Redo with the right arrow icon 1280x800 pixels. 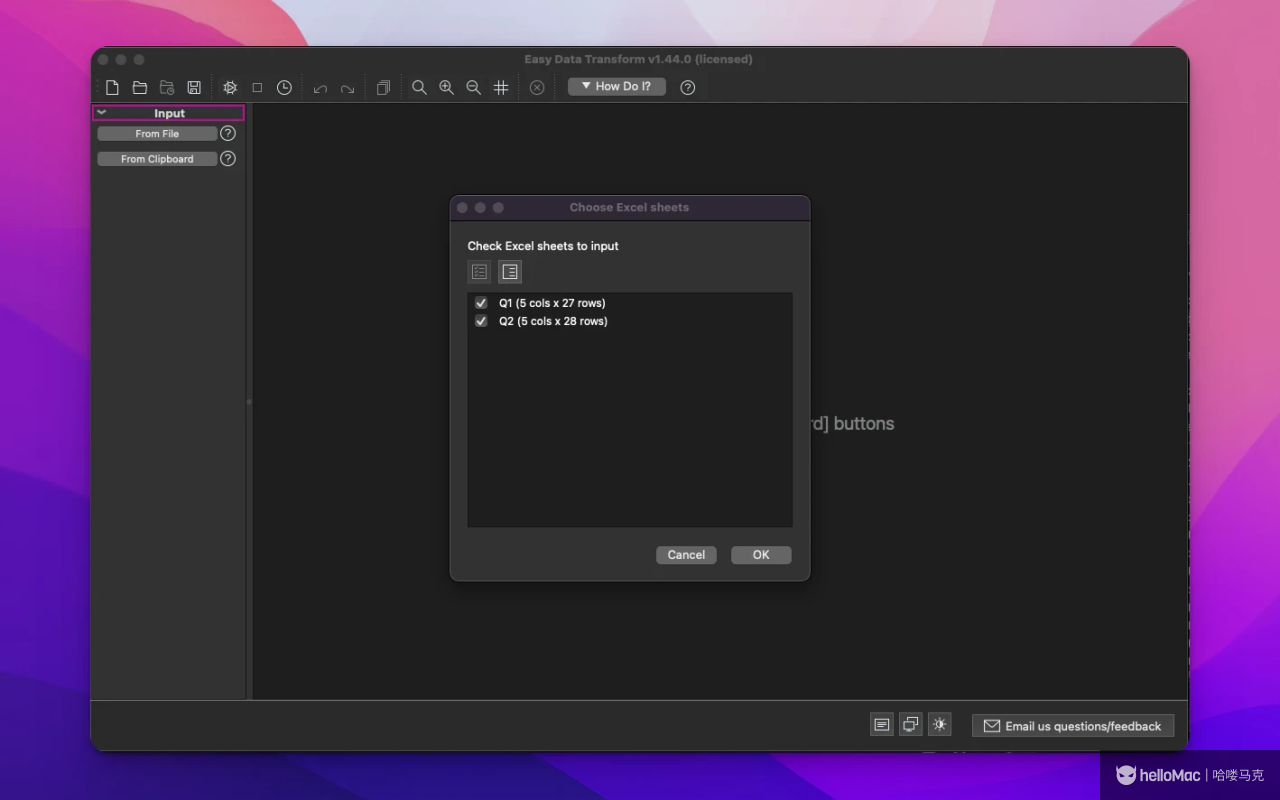(347, 88)
